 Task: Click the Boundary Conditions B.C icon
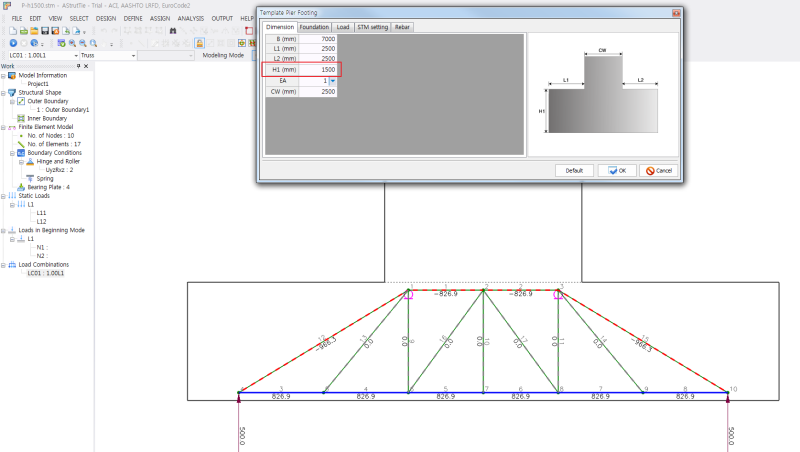tap(21, 153)
